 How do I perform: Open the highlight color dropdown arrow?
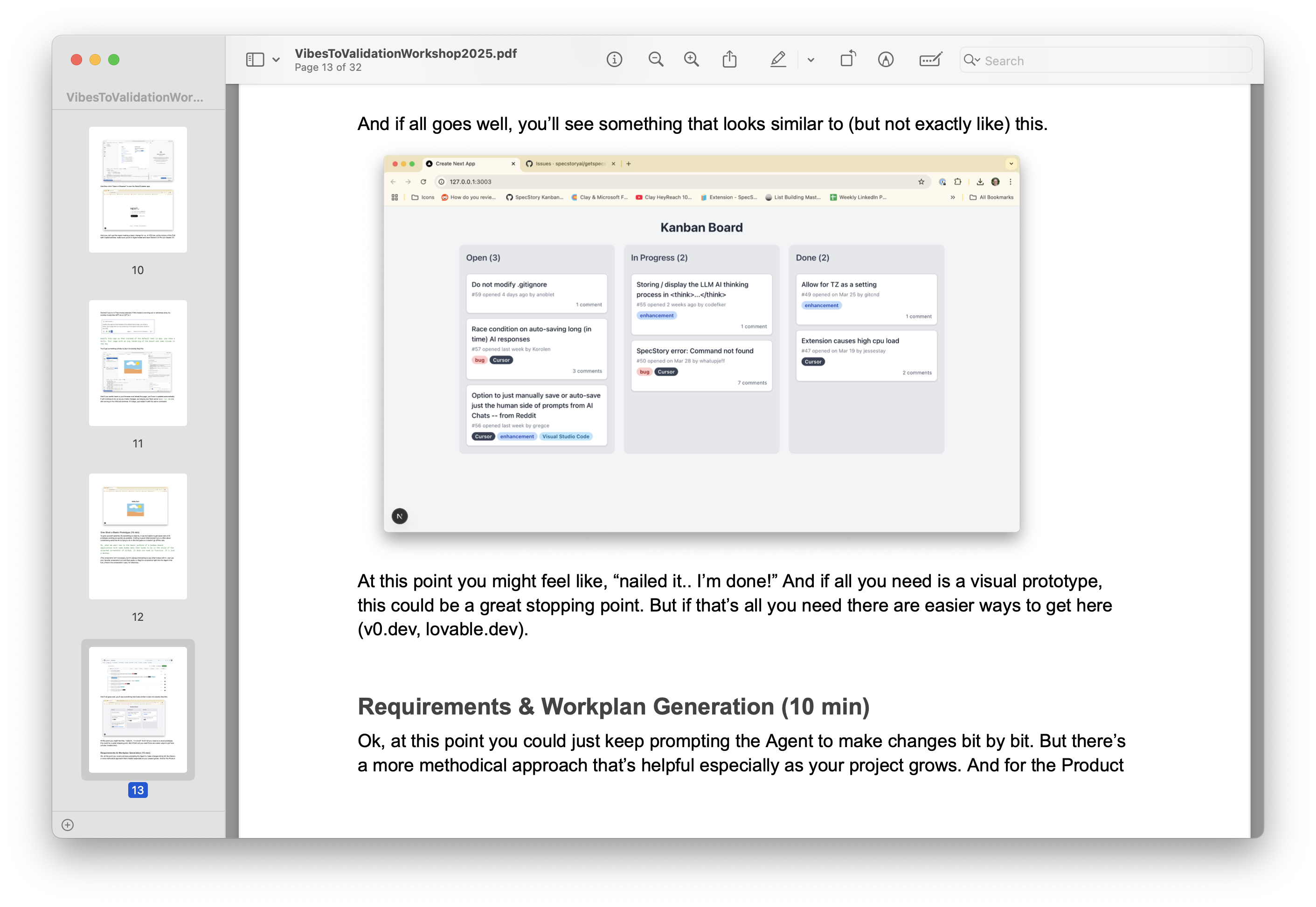[x=810, y=60]
